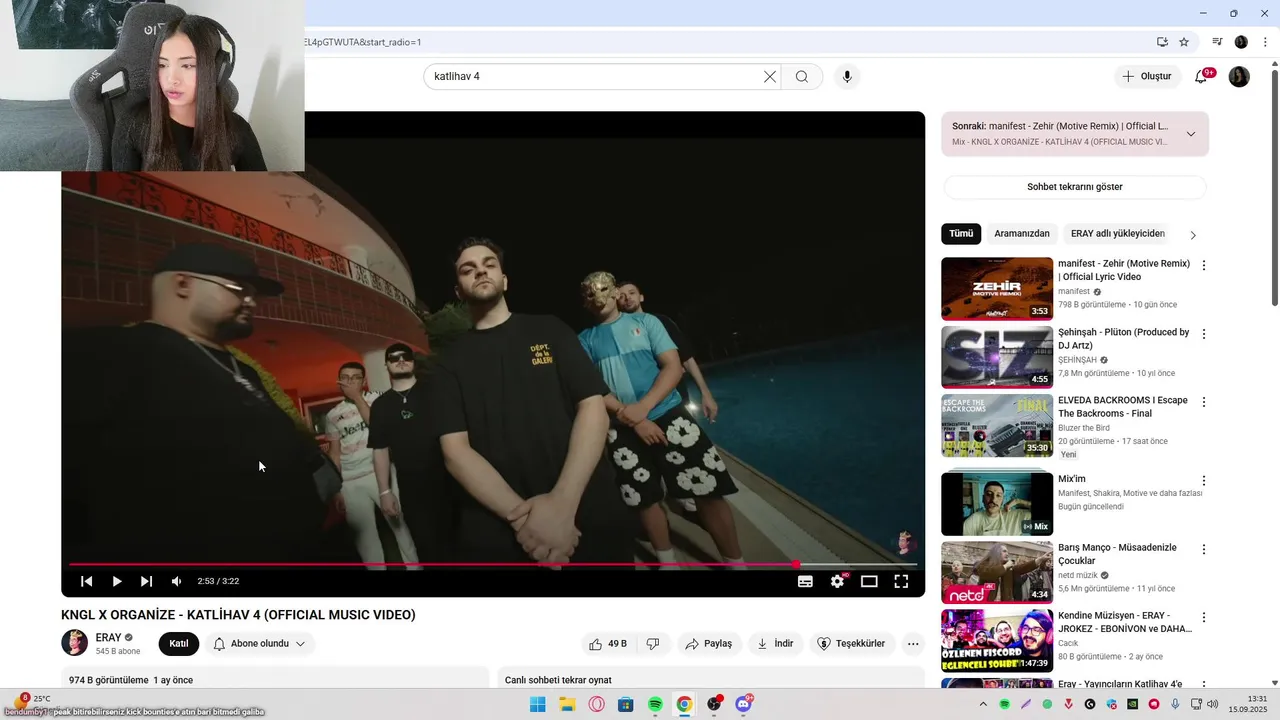Share the video via Paylaş
The height and width of the screenshot is (720, 1280).
point(708,644)
